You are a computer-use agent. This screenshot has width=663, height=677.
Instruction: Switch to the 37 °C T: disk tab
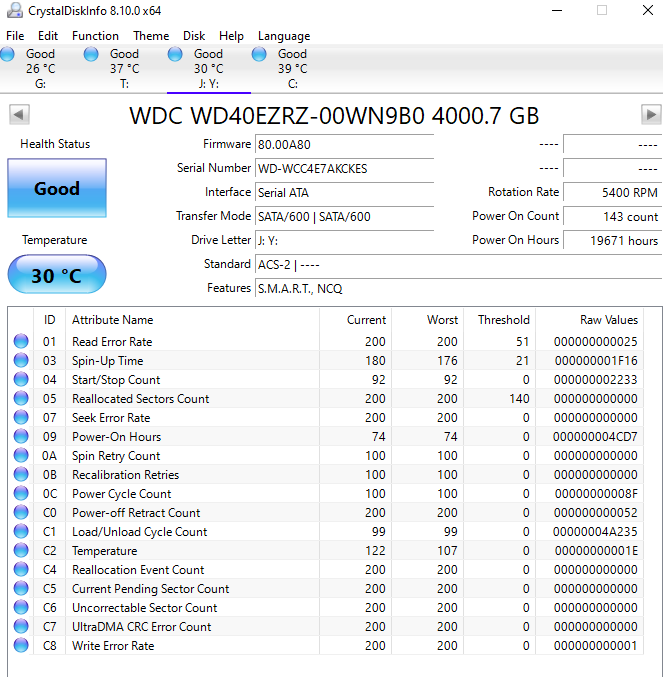[125, 68]
